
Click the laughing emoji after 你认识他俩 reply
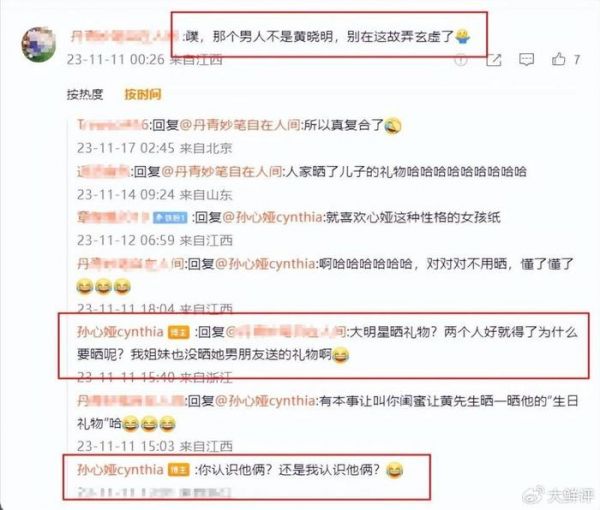394,470
